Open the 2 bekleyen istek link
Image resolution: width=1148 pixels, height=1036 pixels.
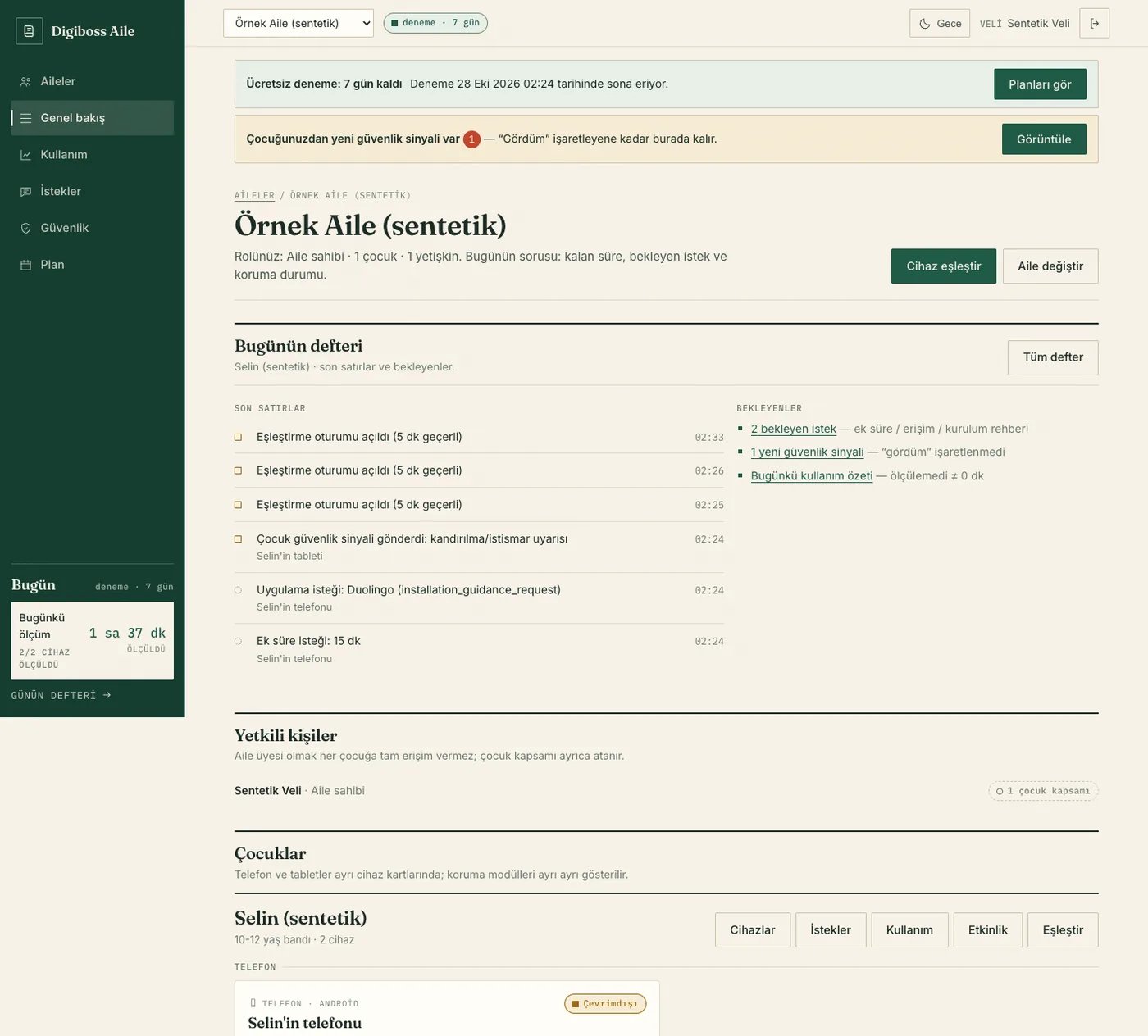tap(794, 429)
